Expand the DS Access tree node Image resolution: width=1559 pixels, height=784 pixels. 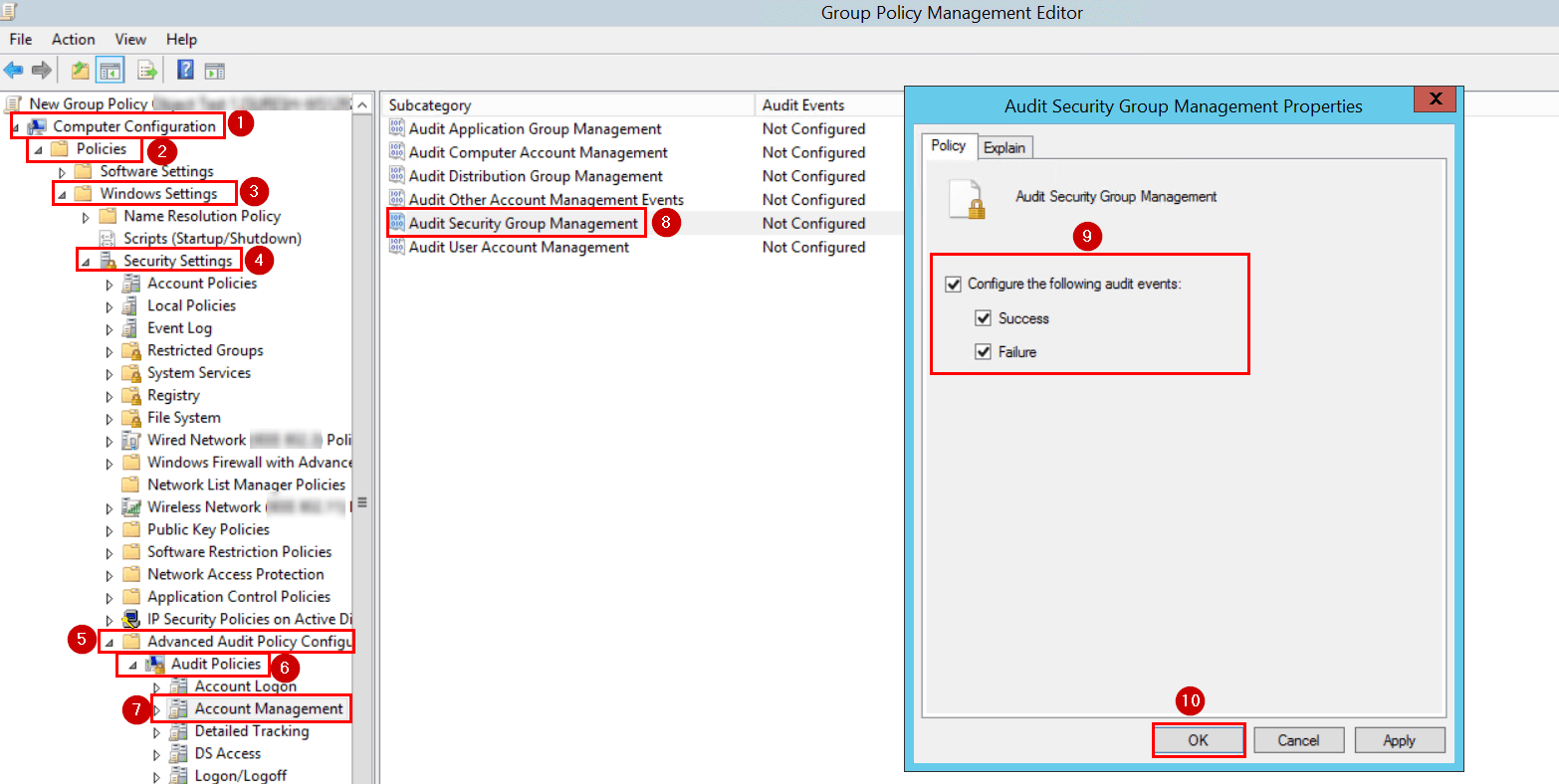156,753
